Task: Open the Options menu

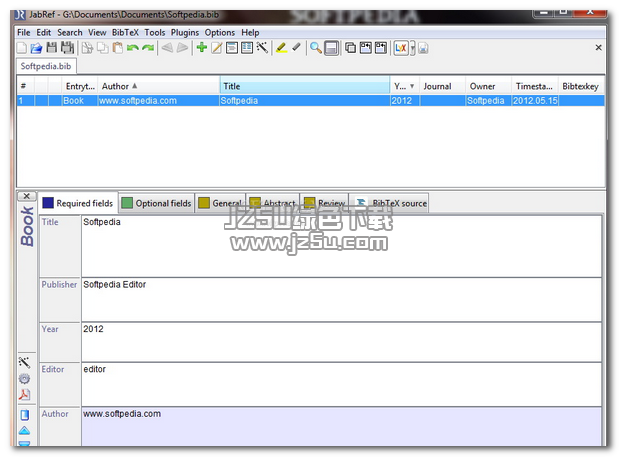Action: point(219,32)
